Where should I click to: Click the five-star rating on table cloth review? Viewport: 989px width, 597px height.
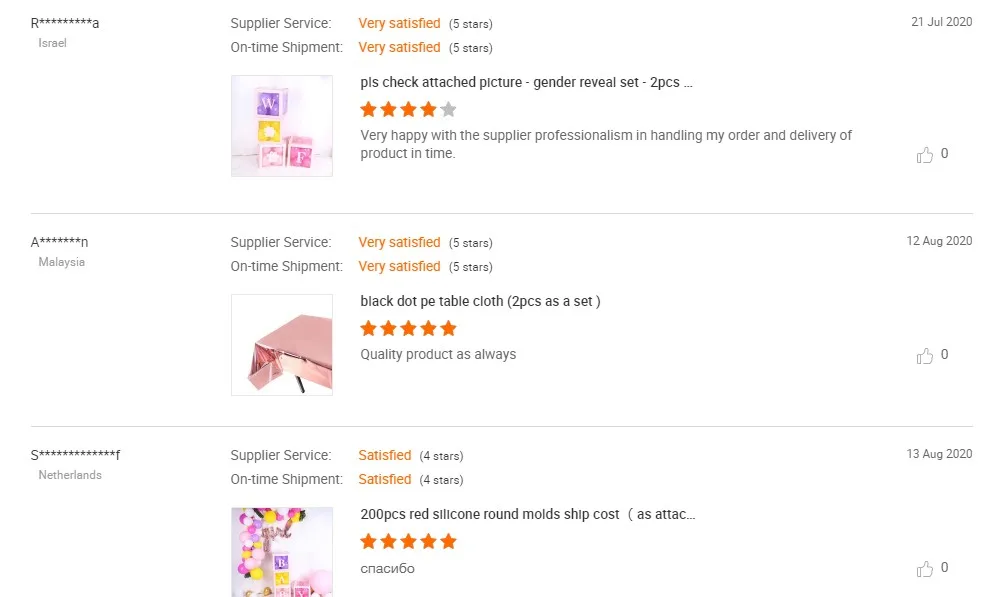(x=408, y=328)
